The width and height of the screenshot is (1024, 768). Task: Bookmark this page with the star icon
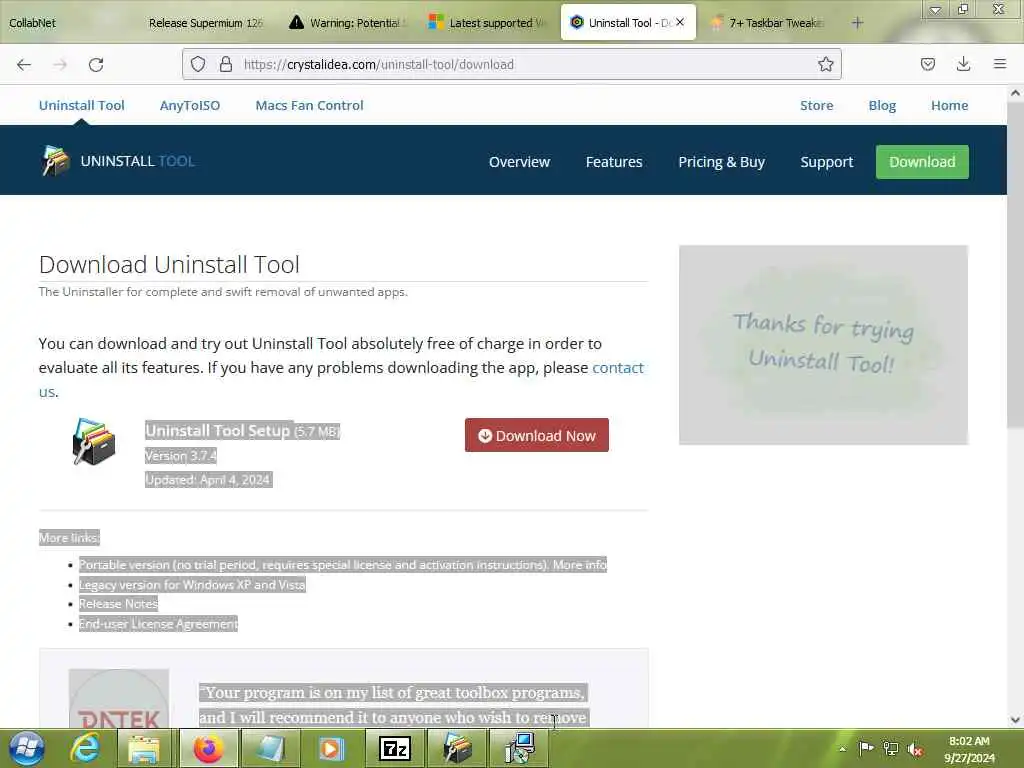(x=825, y=64)
